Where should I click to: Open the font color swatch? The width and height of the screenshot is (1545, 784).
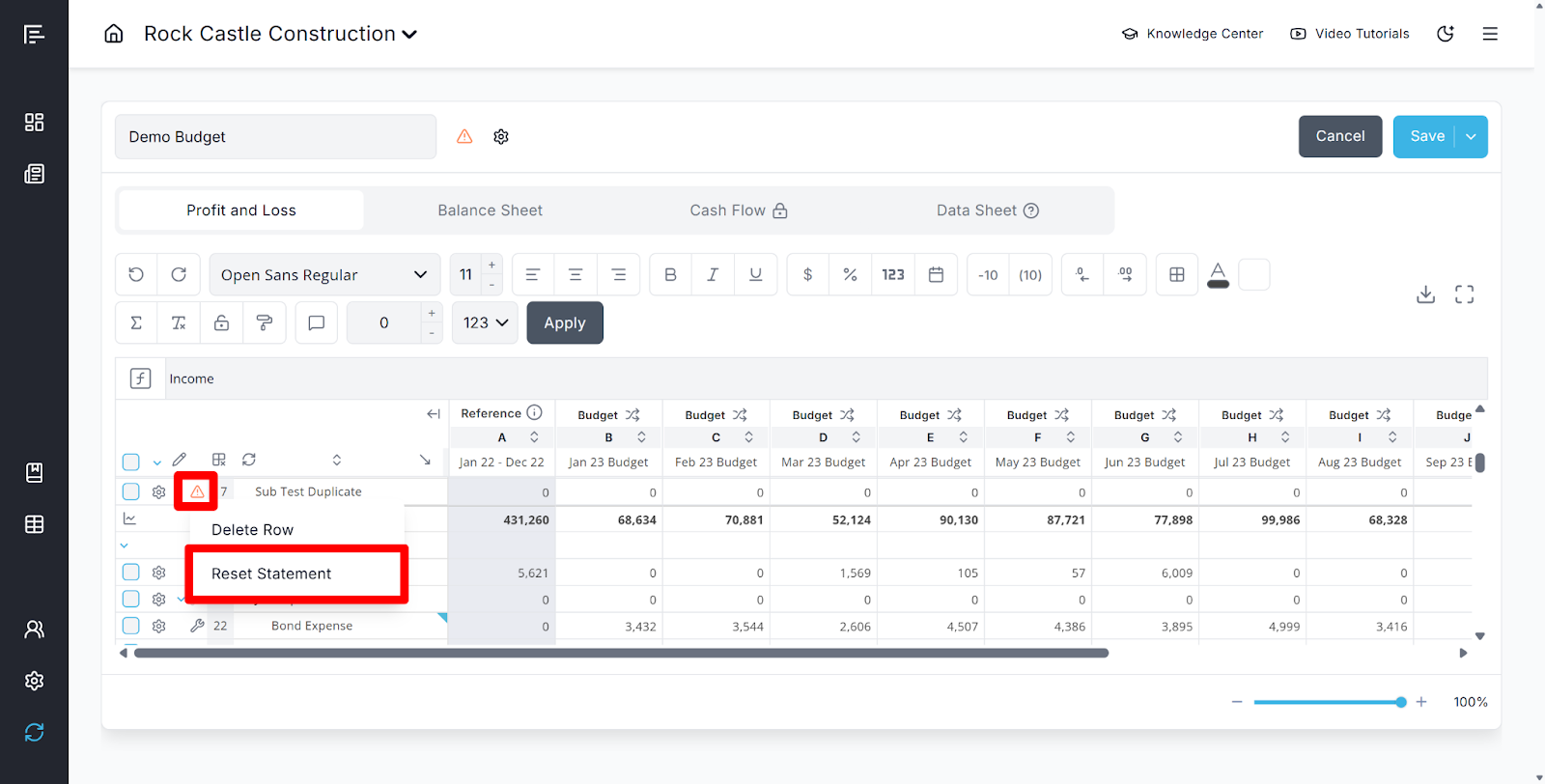[1219, 274]
